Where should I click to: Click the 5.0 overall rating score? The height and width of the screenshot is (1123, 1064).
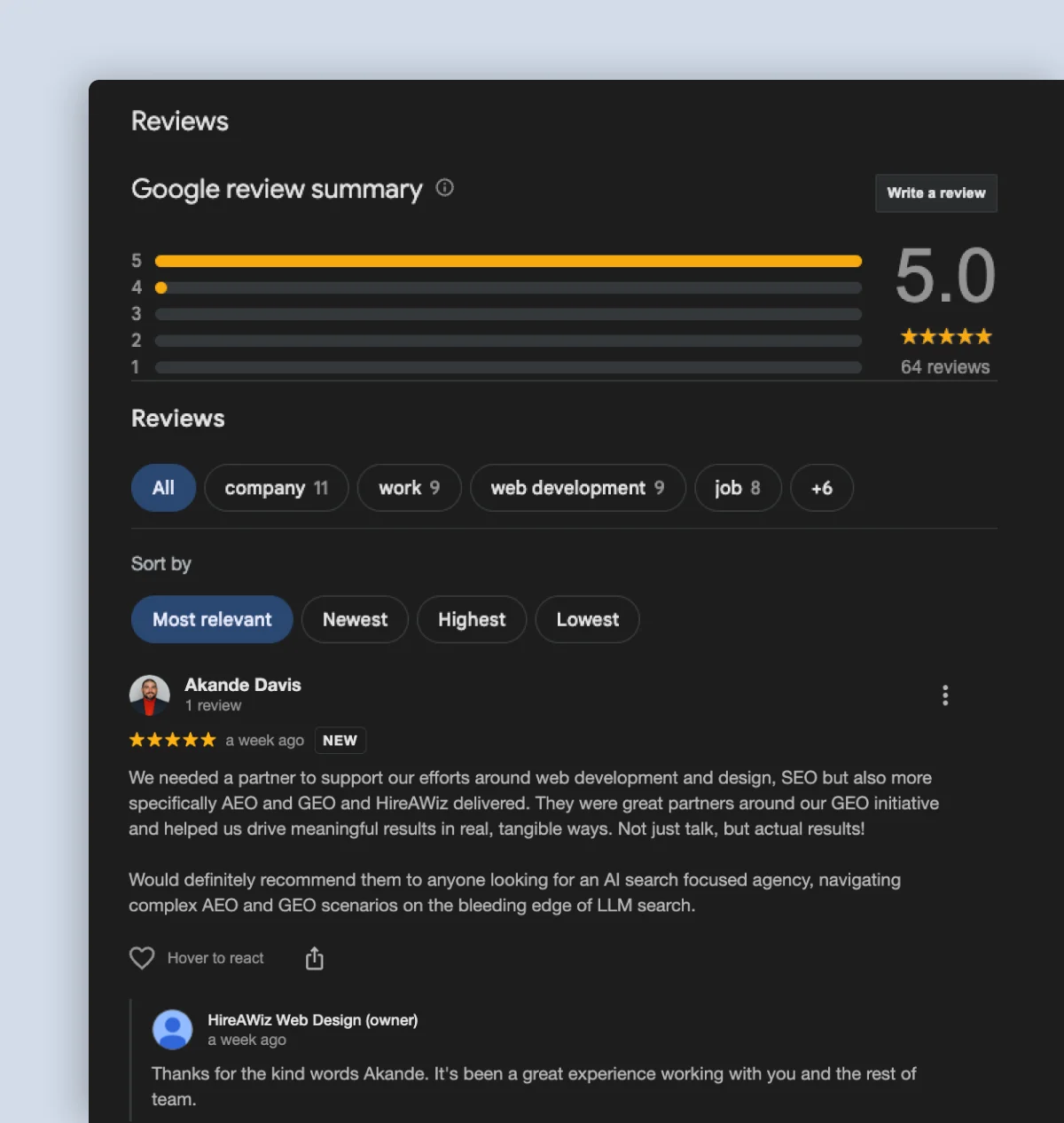pyautogui.click(x=945, y=275)
